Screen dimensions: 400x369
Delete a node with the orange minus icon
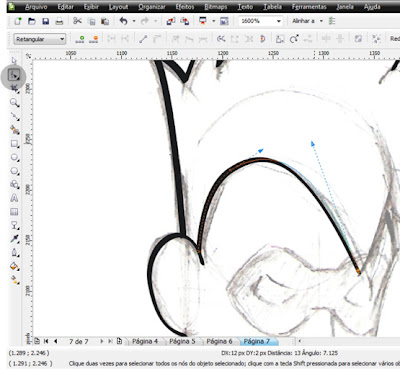pyautogui.click(x=94, y=39)
